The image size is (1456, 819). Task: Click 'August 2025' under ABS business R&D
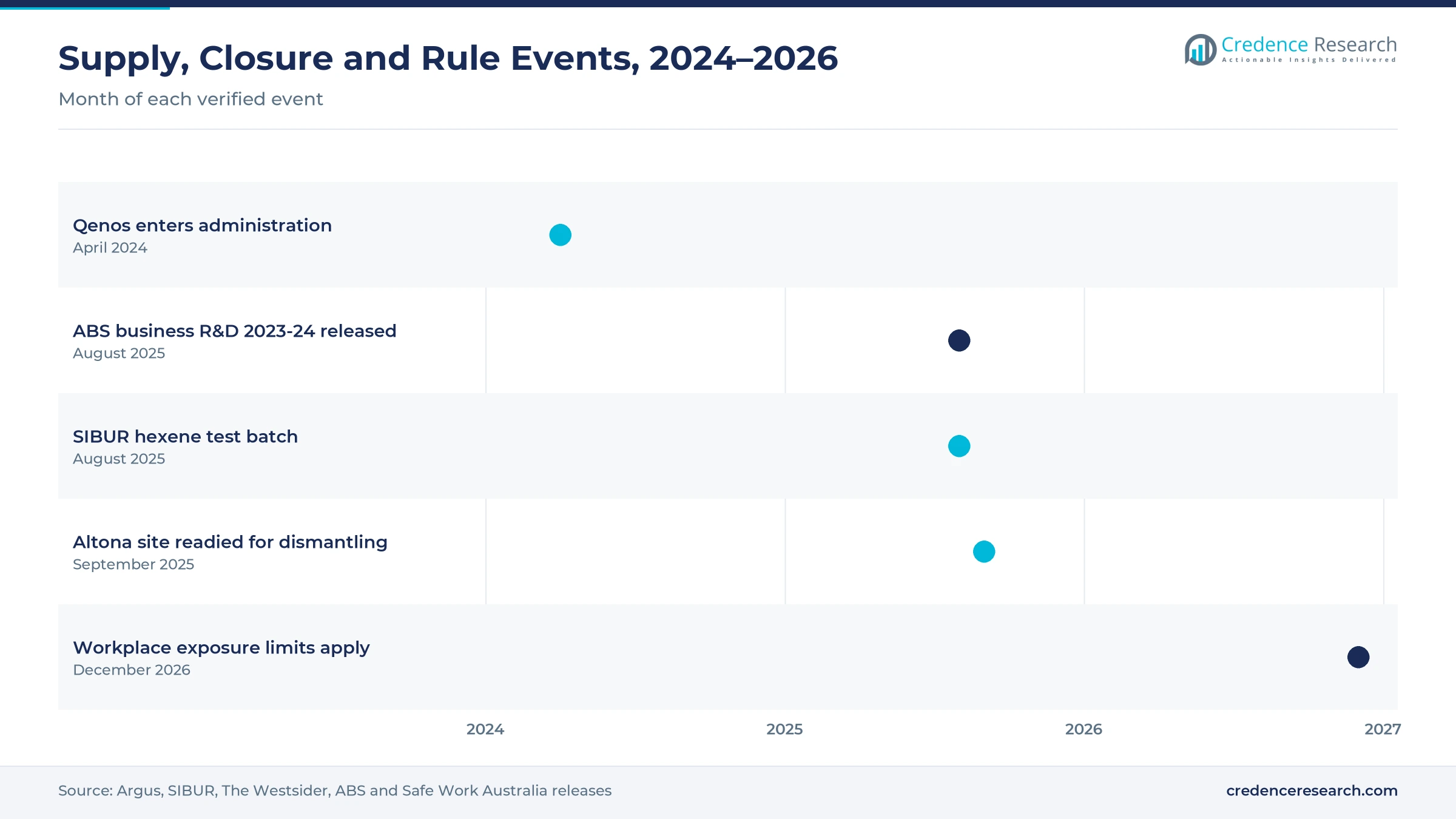click(x=119, y=353)
